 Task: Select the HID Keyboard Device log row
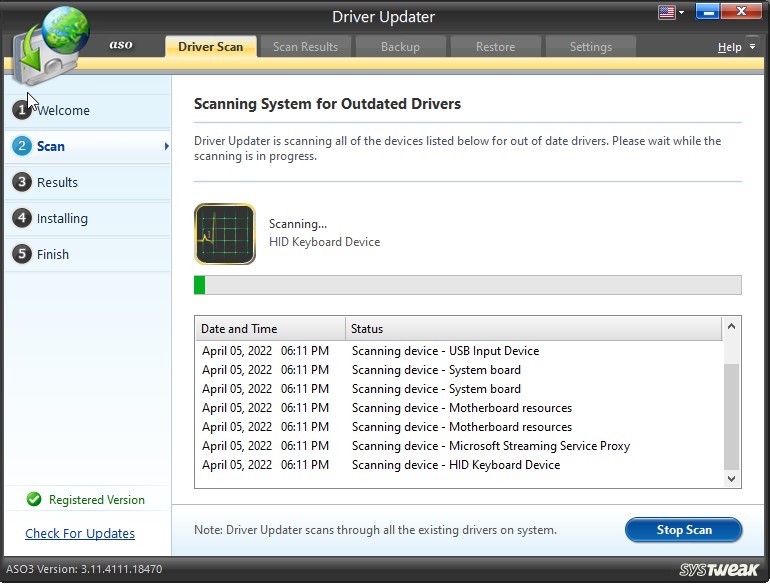click(x=459, y=465)
